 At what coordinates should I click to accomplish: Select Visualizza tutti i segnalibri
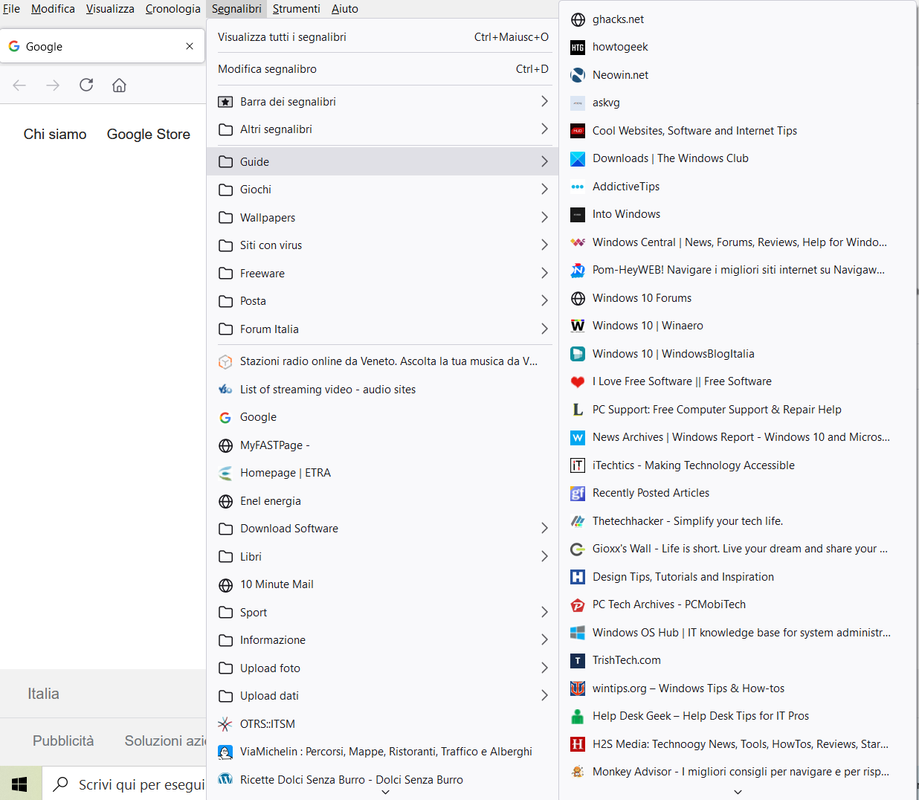pos(383,37)
